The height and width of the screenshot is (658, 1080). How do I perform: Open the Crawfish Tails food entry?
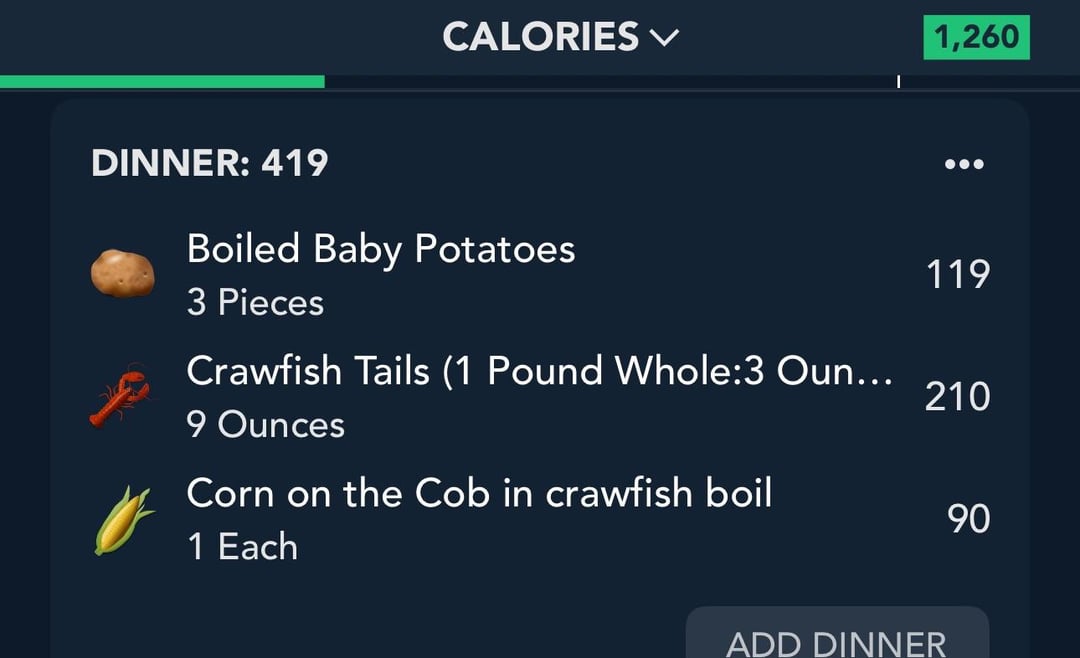pyautogui.click(x=539, y=371)
